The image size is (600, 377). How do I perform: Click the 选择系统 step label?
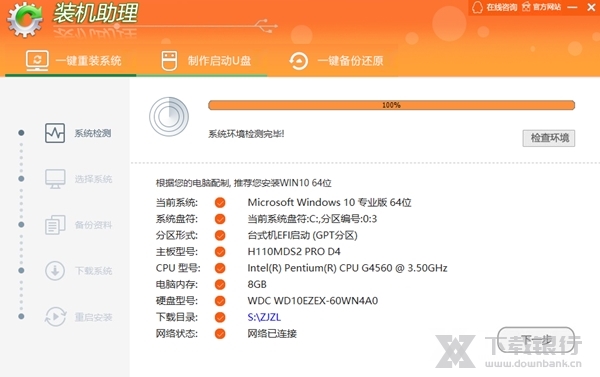(93, 179)
